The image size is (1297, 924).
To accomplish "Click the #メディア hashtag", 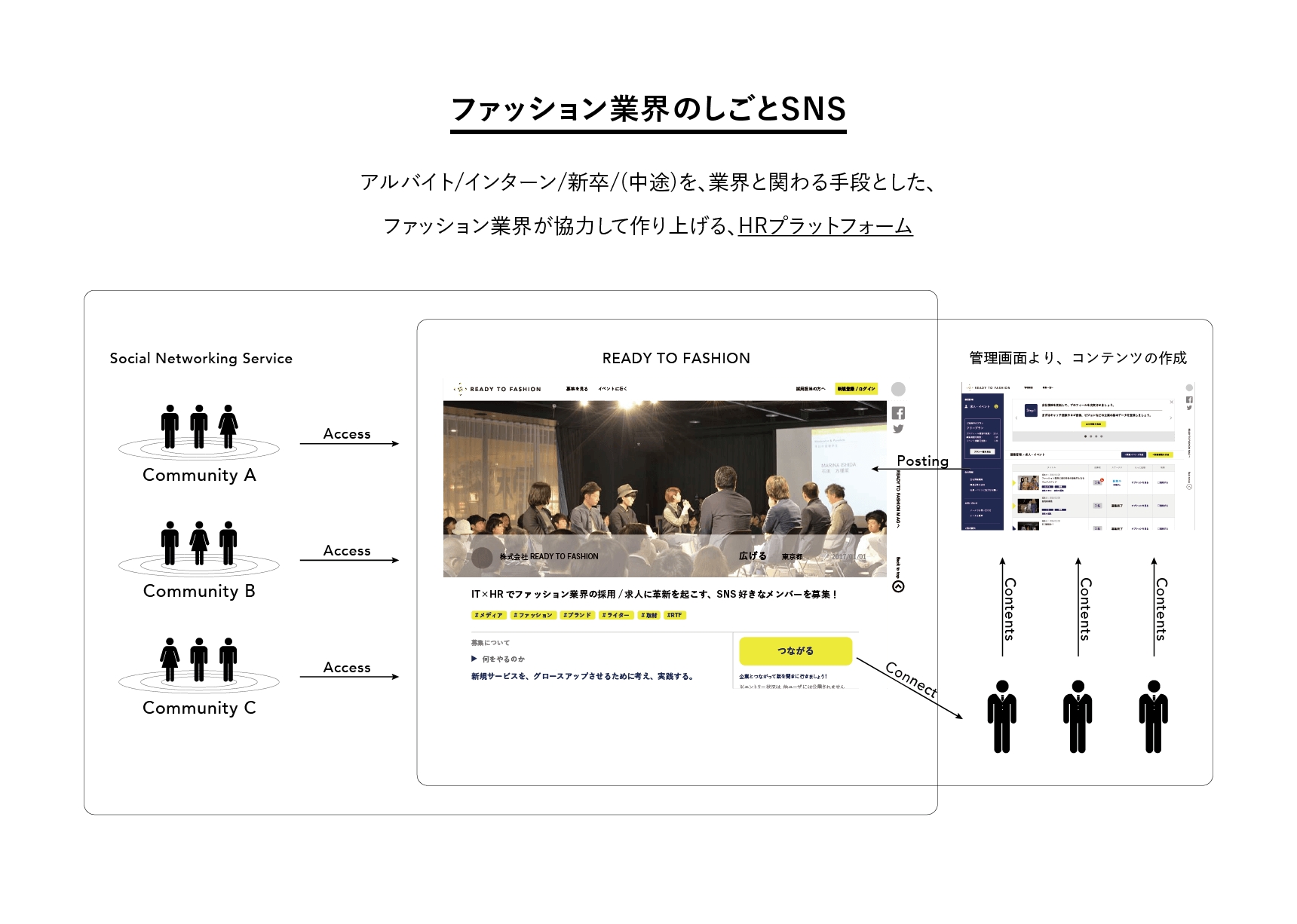I will (x=488, y=615).
